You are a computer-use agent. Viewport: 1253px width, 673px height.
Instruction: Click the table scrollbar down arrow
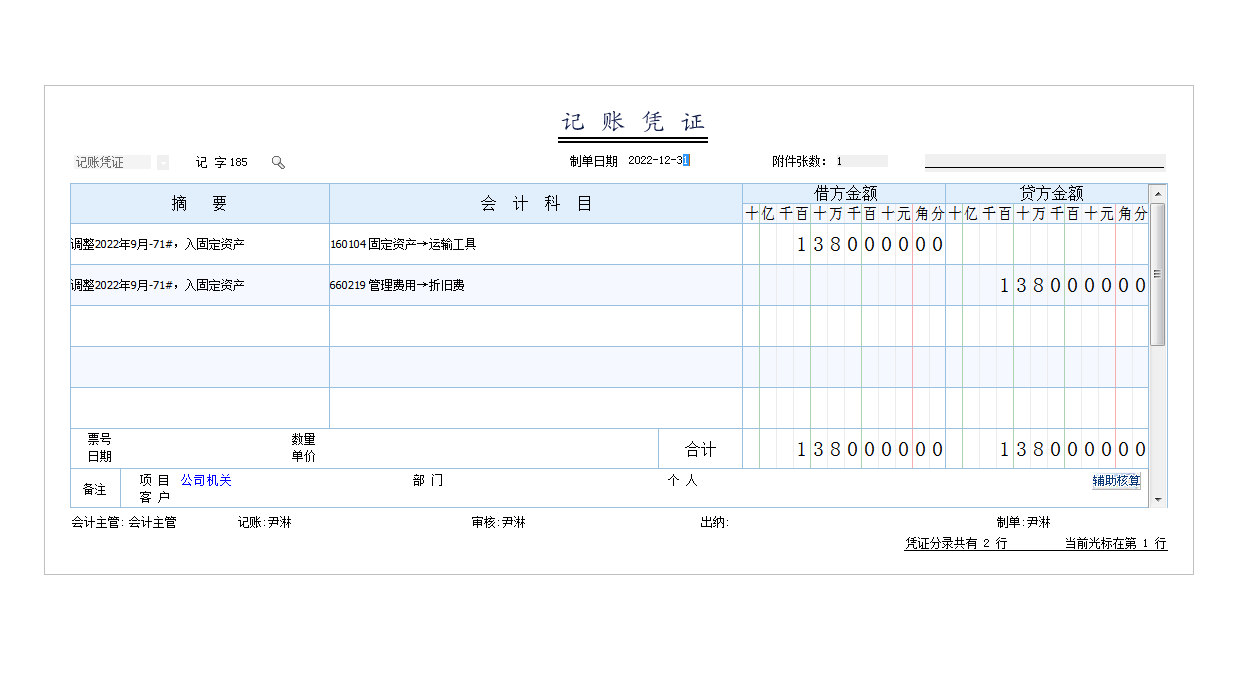click(x=1158, y=499)
